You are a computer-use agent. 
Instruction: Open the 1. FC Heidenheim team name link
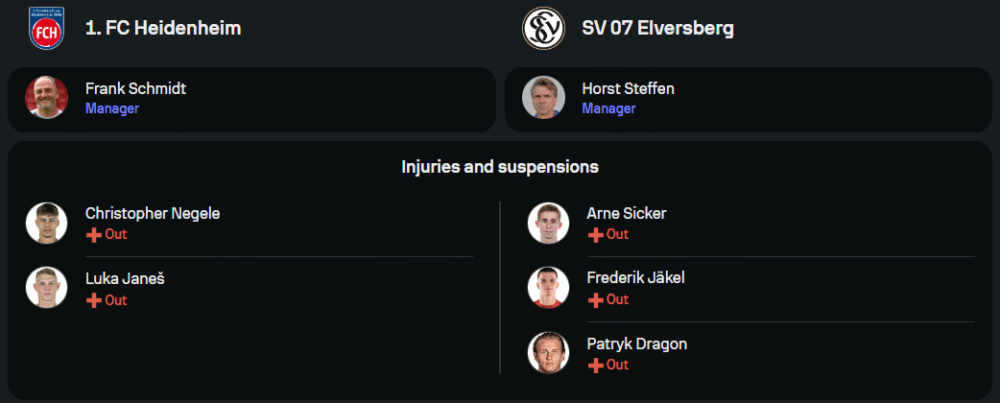point(162,28)
